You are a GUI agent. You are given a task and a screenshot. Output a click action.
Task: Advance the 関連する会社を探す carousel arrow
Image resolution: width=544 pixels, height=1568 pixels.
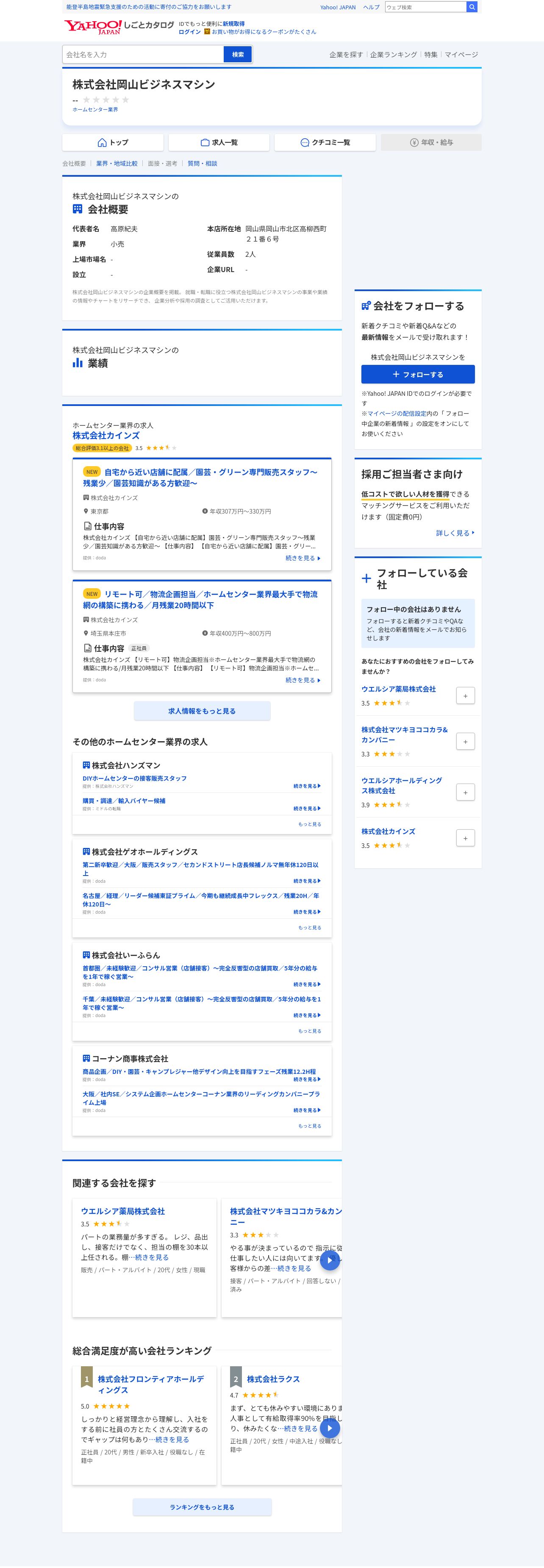tap(330, 1261)
